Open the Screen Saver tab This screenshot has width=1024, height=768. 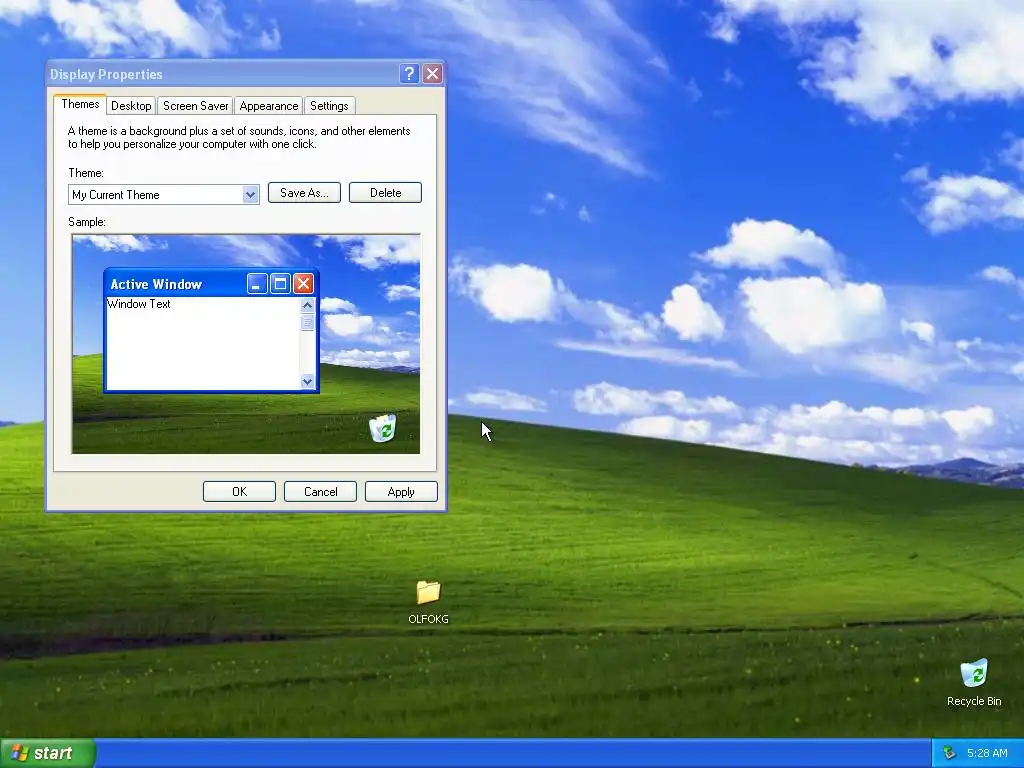point(195,106)
